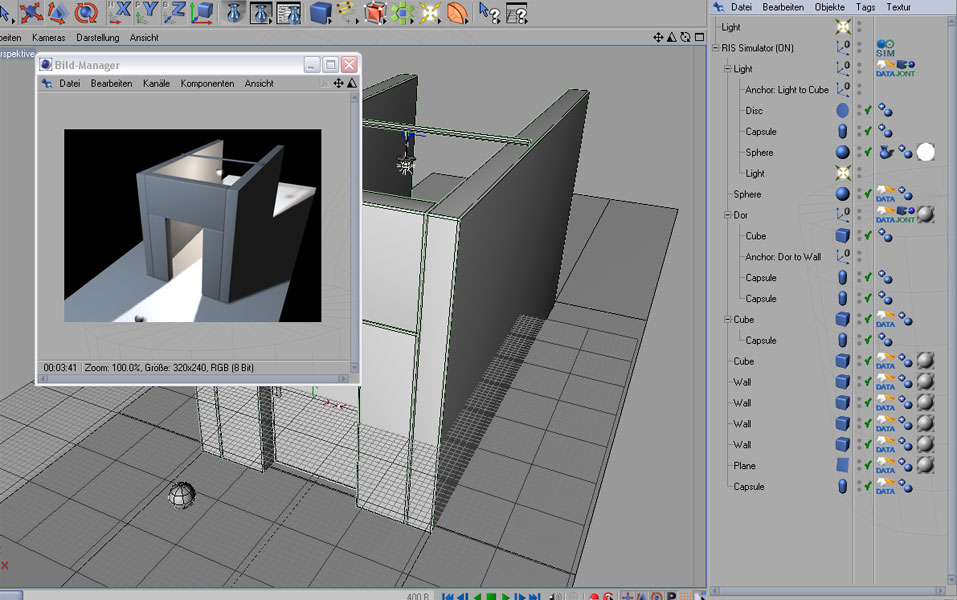
Task: Collapse the Dor object group
Action: coord(727,215)
